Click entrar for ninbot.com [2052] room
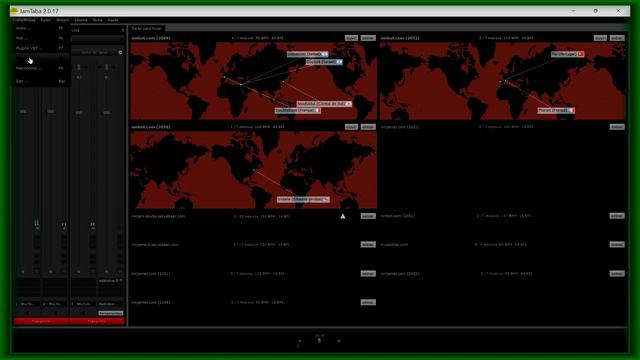The height and width of the screenshot is (360, 640). tap(617, 38)
